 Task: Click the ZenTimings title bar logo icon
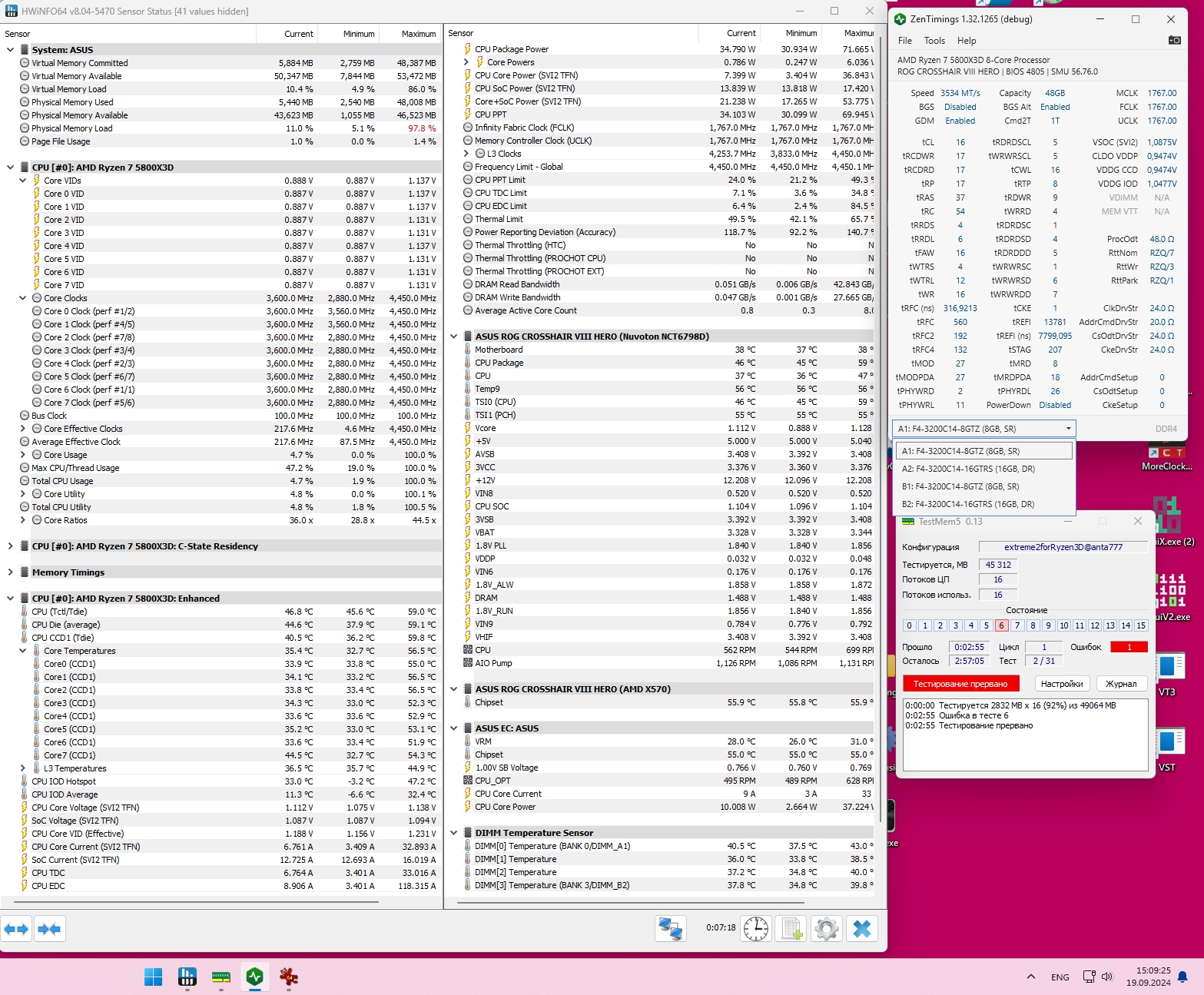pos(900,19)
